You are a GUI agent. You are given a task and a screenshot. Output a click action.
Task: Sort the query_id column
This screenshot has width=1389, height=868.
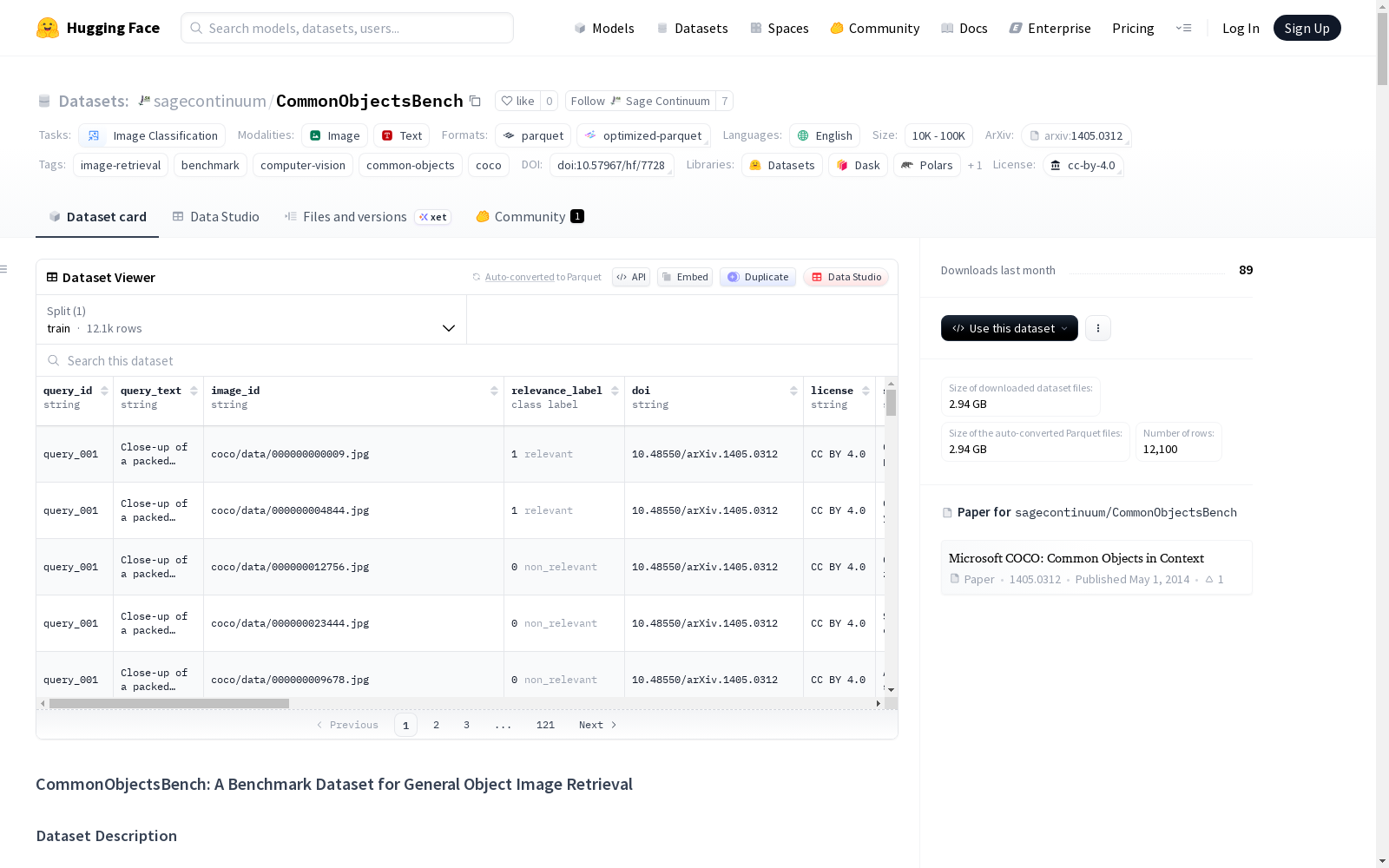click(x=104, y=391)
